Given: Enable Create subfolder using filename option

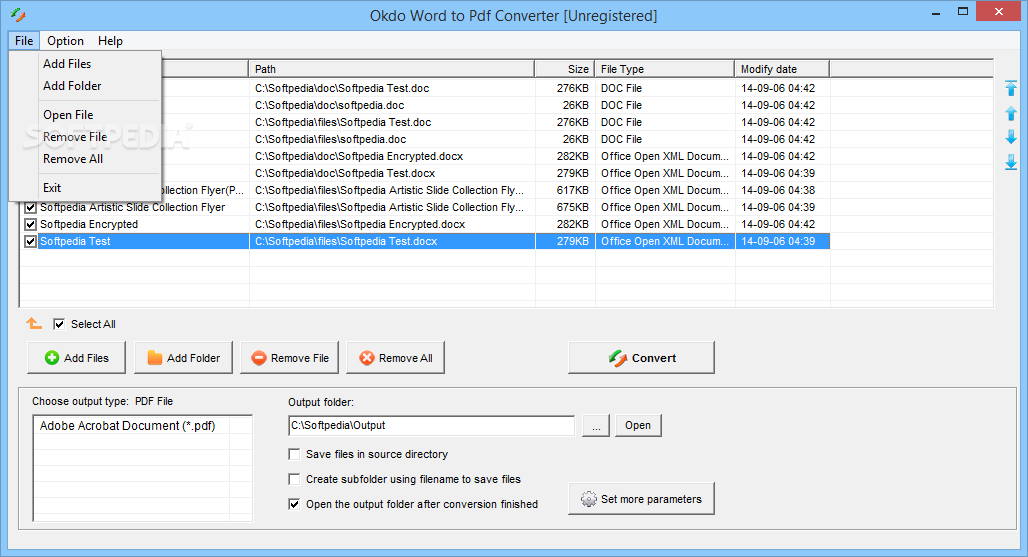Looking at the screenshot, I should (294, 479).
